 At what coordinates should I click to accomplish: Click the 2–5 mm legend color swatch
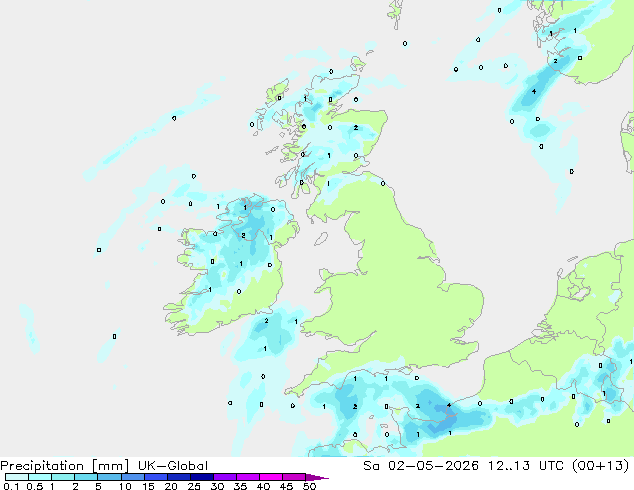[x=86, y=477]
